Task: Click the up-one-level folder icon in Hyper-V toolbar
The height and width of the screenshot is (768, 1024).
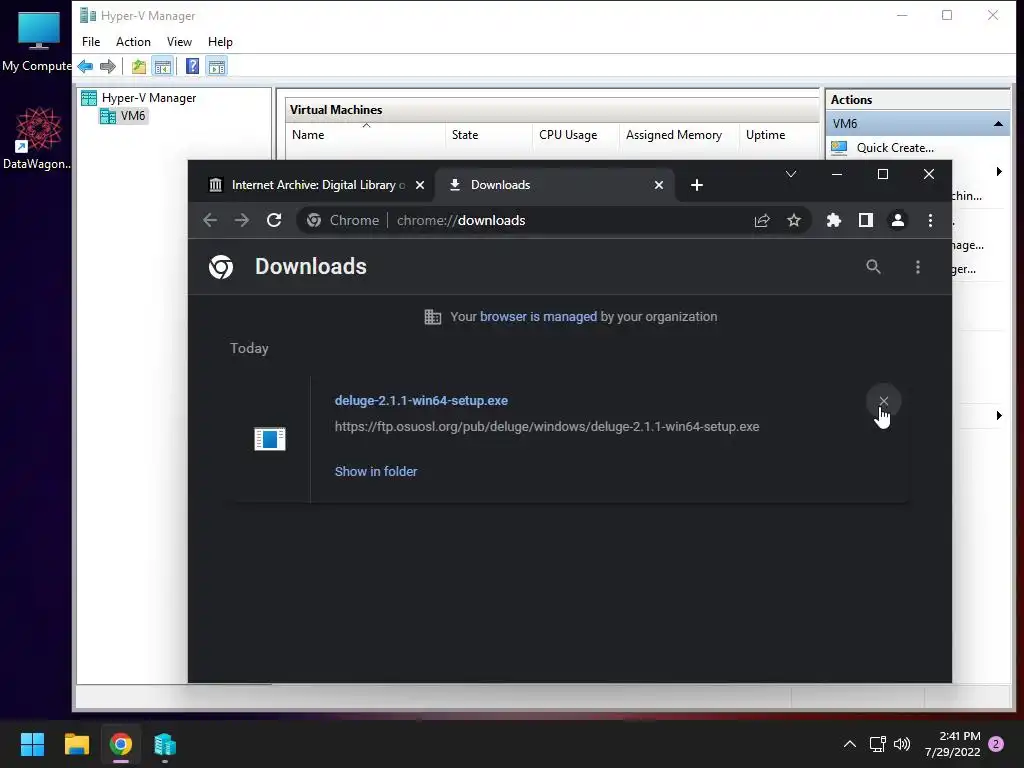Action: coord(138,66)
